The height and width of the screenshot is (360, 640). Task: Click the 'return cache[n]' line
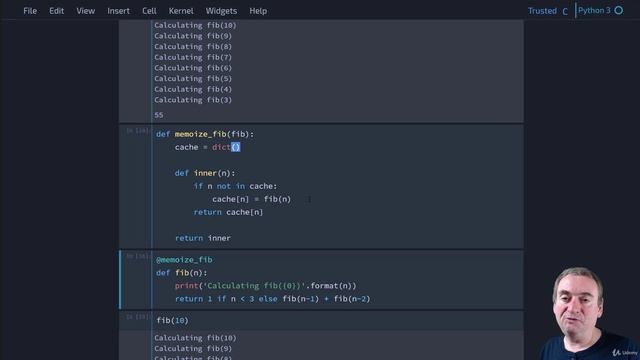pyautogui.click(x=228, y=212)
